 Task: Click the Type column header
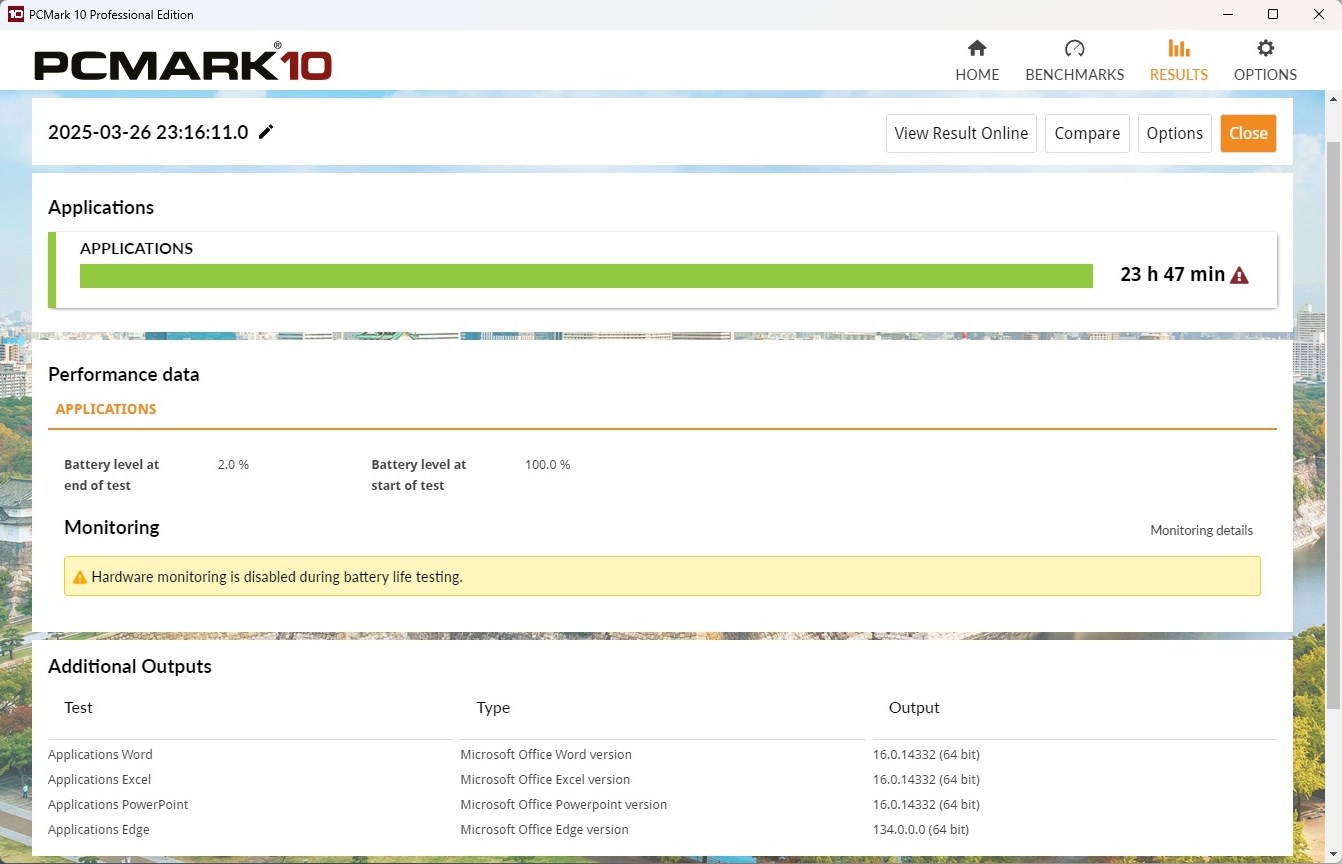493,707
